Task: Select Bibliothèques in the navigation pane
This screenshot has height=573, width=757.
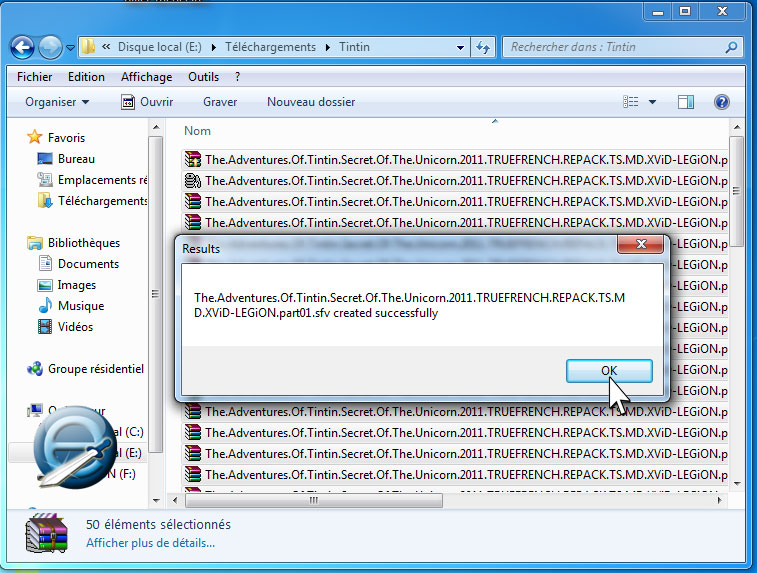Action: [84, 243]
